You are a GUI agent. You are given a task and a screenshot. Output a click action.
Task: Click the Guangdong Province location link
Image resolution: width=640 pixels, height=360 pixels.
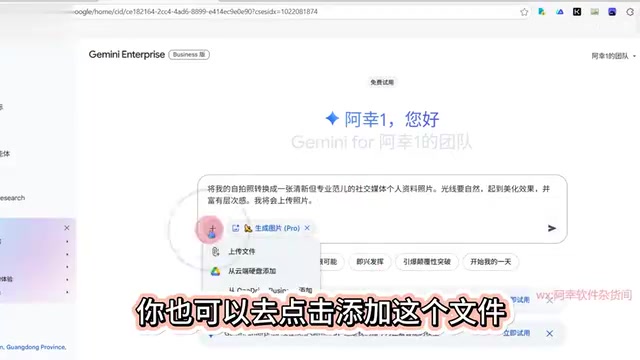tap(33, 347)
